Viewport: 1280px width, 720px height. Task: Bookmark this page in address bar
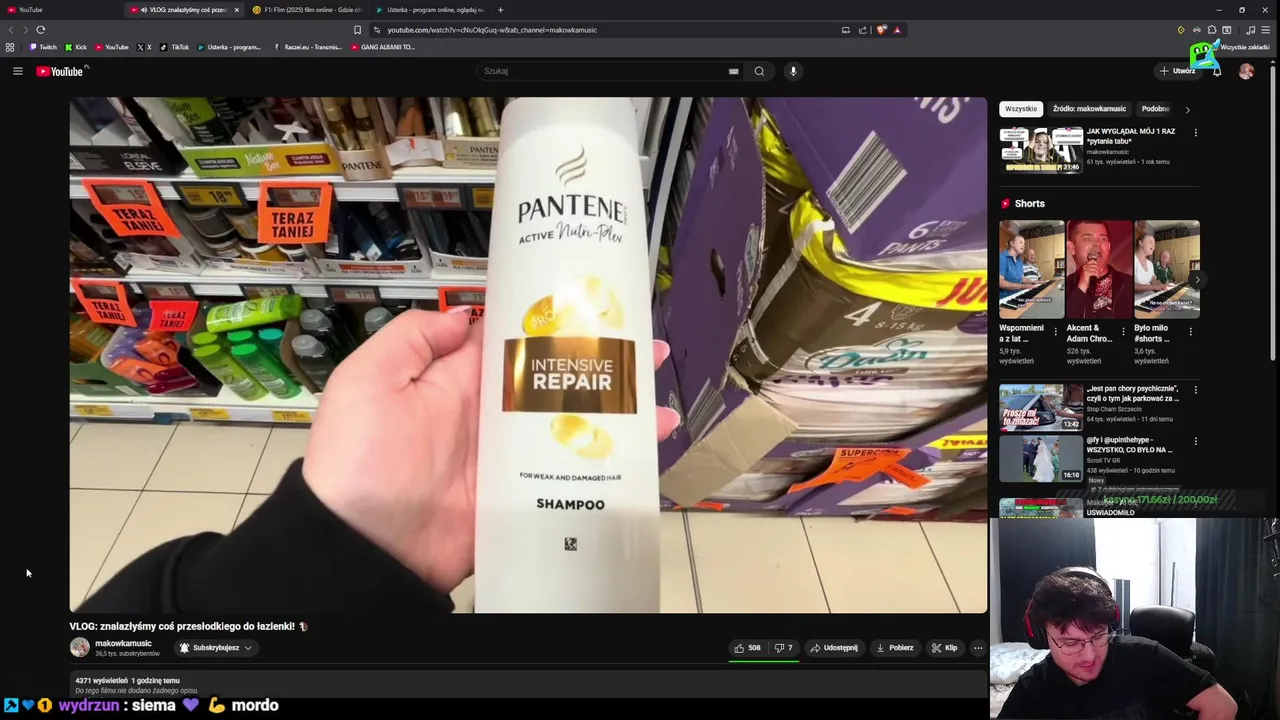tap(357, 30)
